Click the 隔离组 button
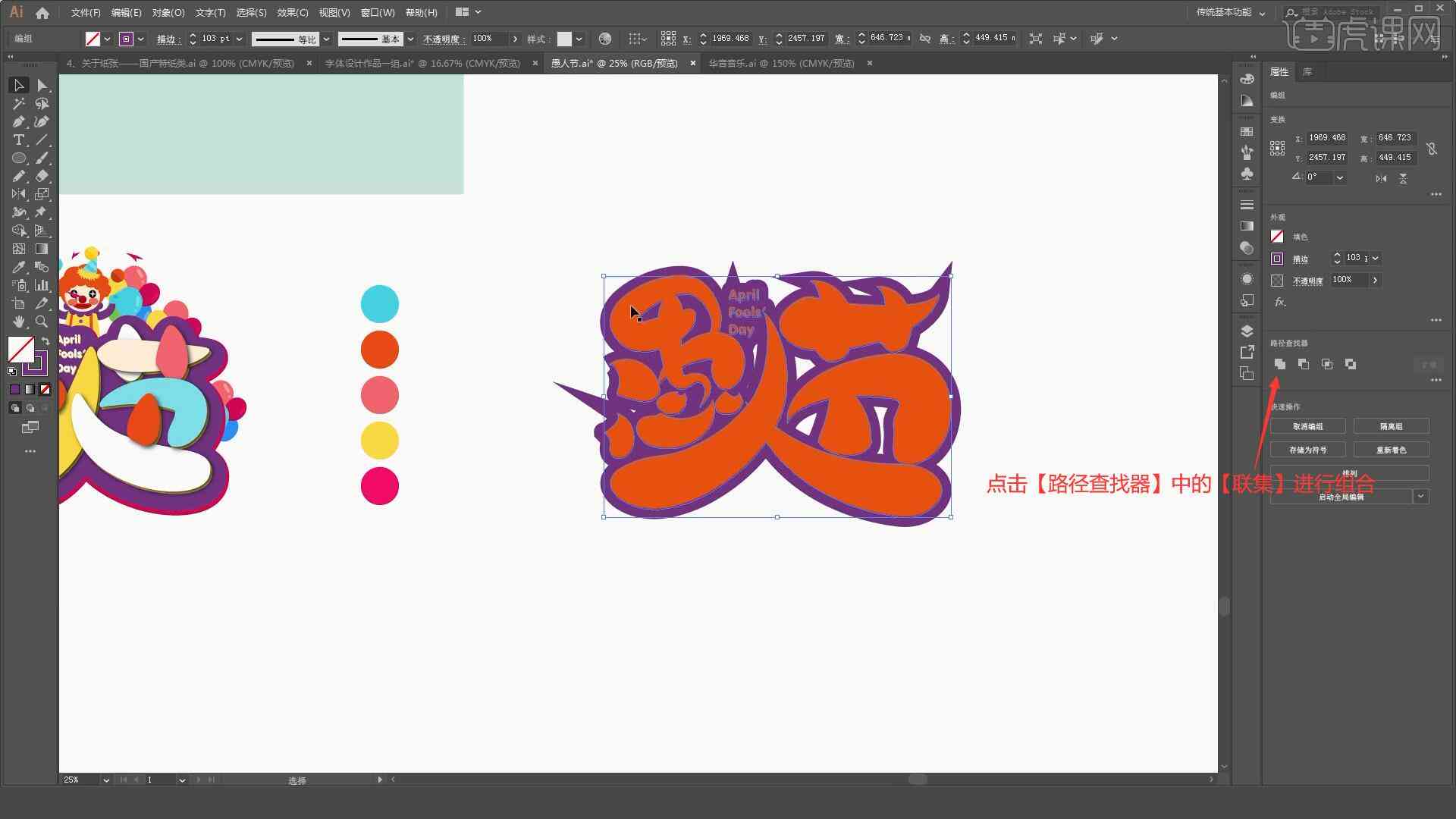 (1392, 427)
